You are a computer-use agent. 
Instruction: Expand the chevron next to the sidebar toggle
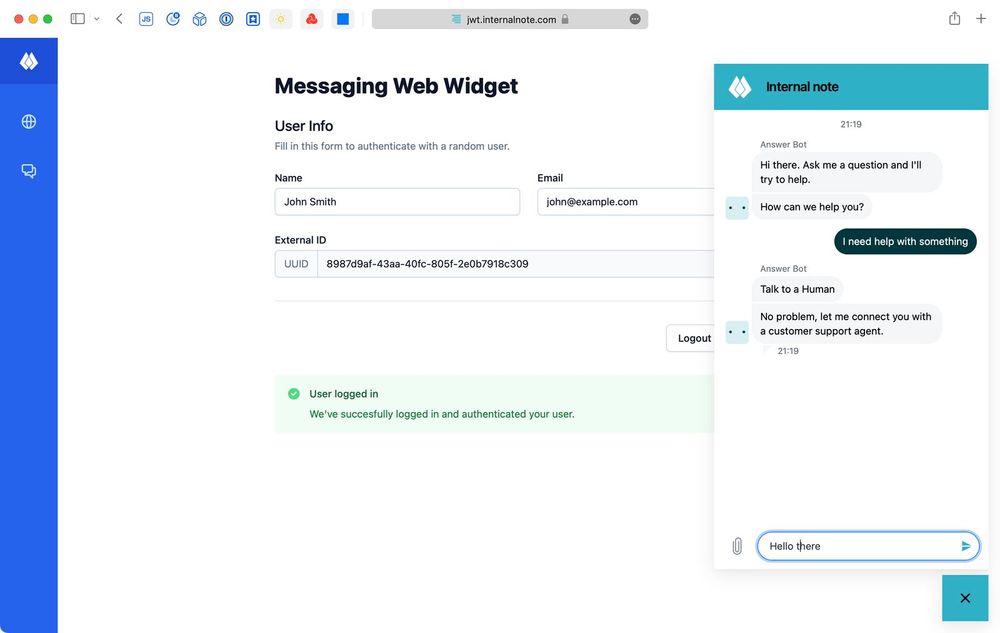[x=96, y=18]
